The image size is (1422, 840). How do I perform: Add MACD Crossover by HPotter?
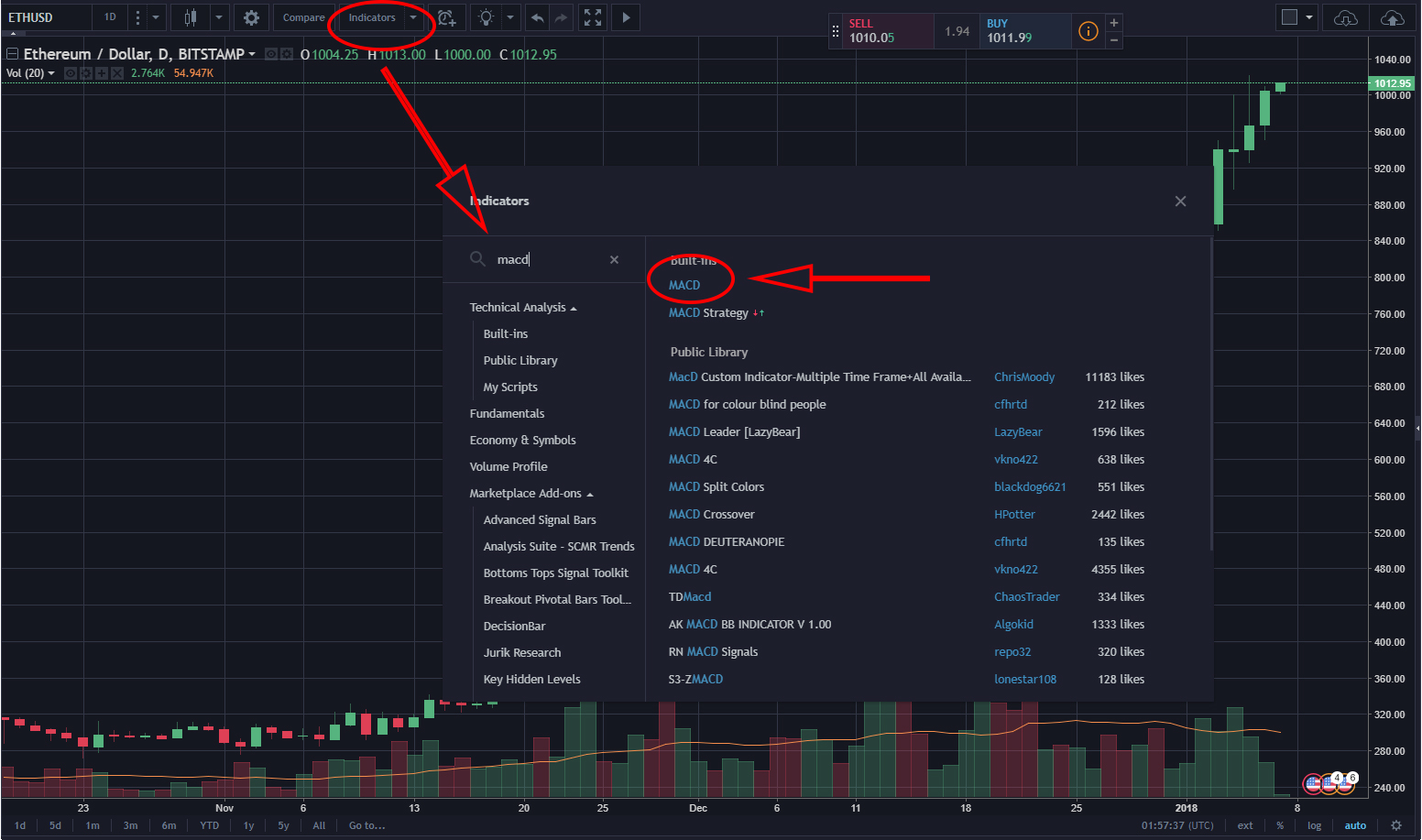[x=711, y=515]
